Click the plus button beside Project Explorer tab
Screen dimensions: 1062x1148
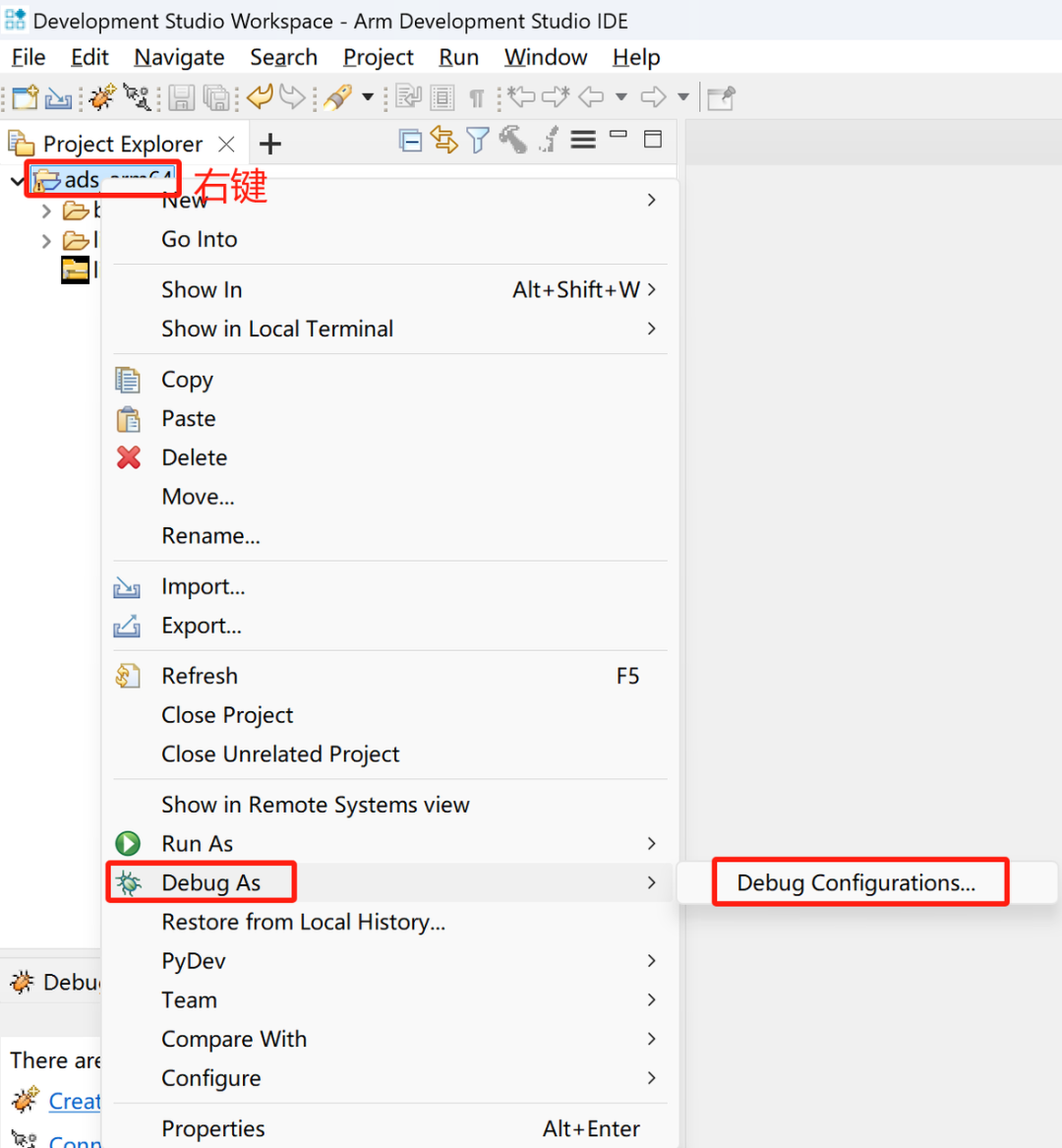tap(269, 145)
